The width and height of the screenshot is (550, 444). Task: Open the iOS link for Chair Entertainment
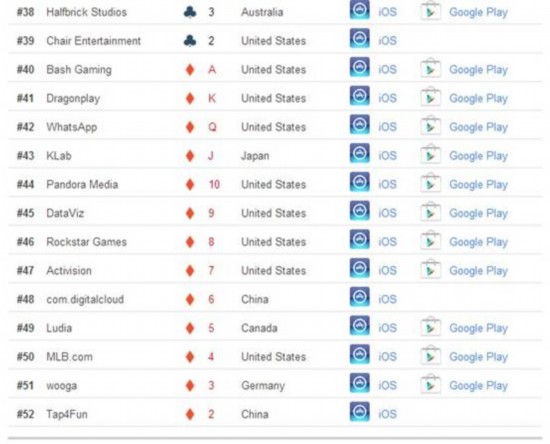(x=388, y=41)
